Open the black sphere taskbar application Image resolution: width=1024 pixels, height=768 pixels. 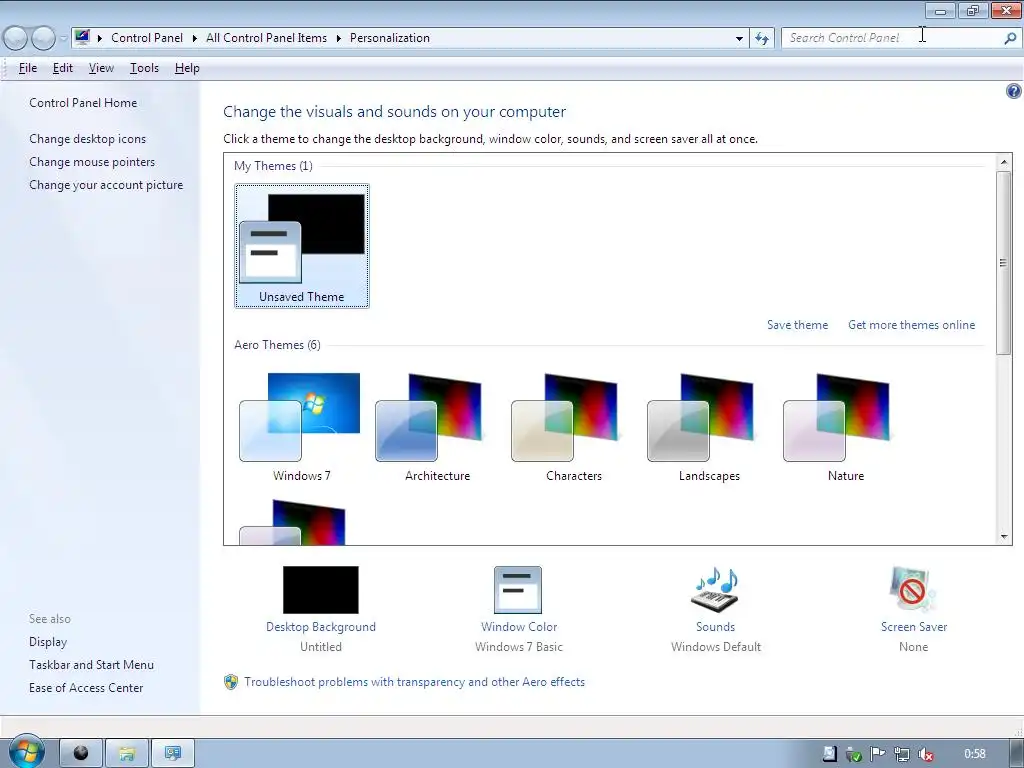tap(81, 754)
